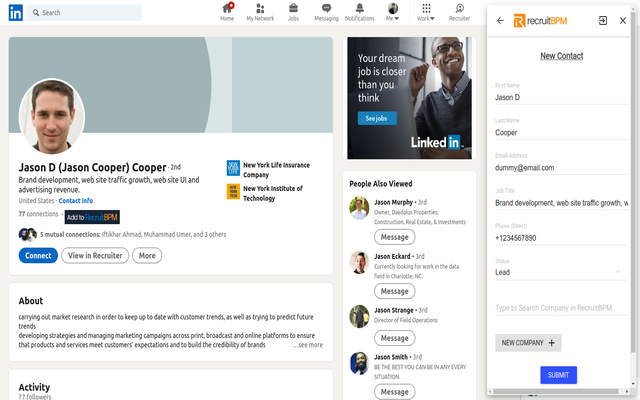
Task: Open the New York Life Insurance logo
Action: click(x=233, y=168)
